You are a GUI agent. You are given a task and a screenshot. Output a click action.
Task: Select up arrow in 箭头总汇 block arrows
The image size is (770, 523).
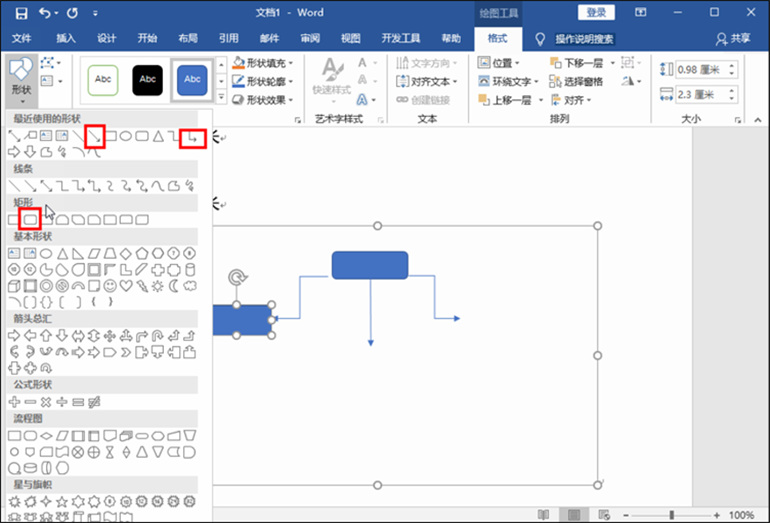click(46, 336)
